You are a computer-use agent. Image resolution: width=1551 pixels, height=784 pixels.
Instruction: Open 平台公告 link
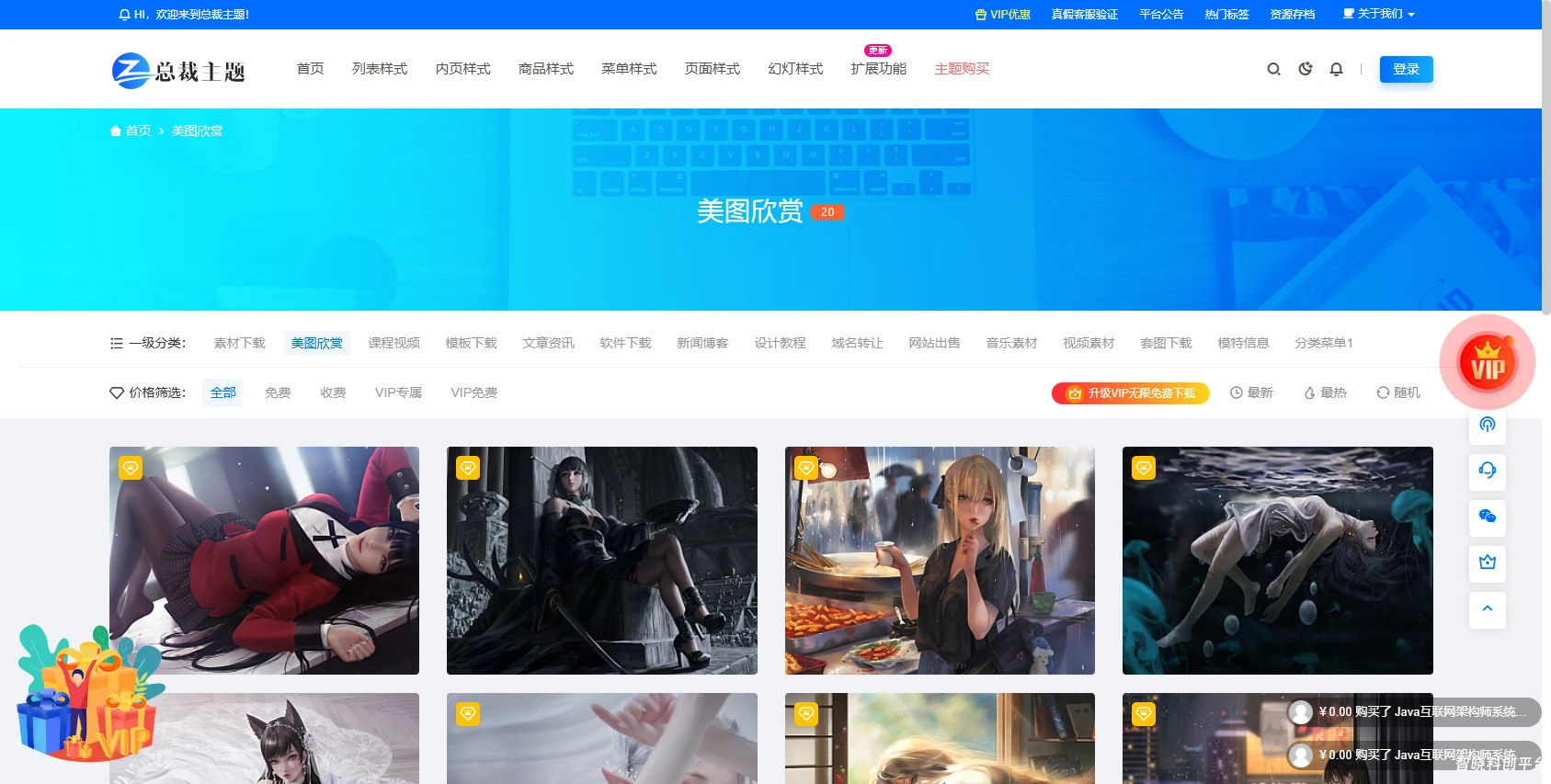pyautogui.click(x=1161, y=14)
